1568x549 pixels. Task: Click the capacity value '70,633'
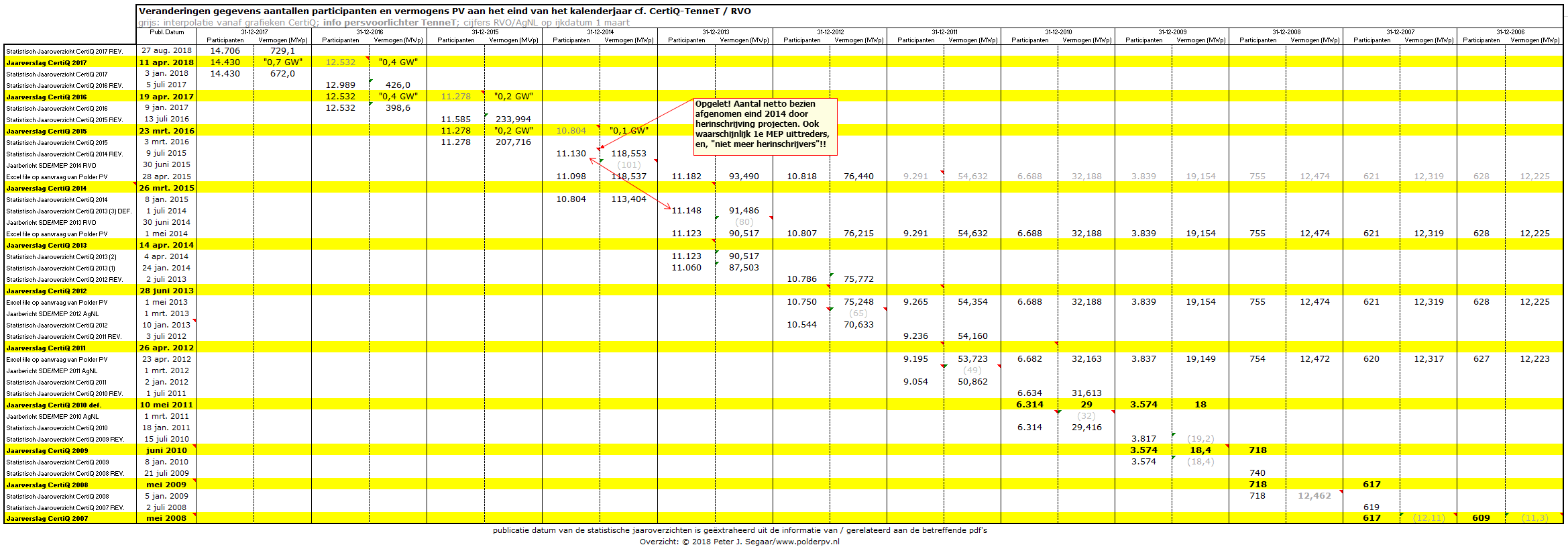point(858,325)
